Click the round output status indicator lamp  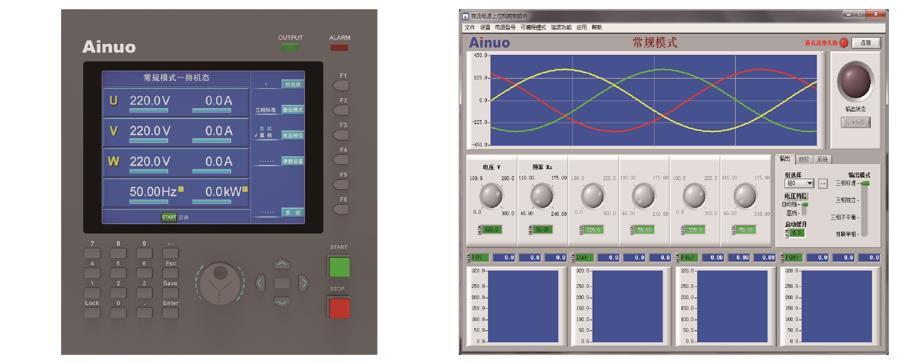click(855, 80)
